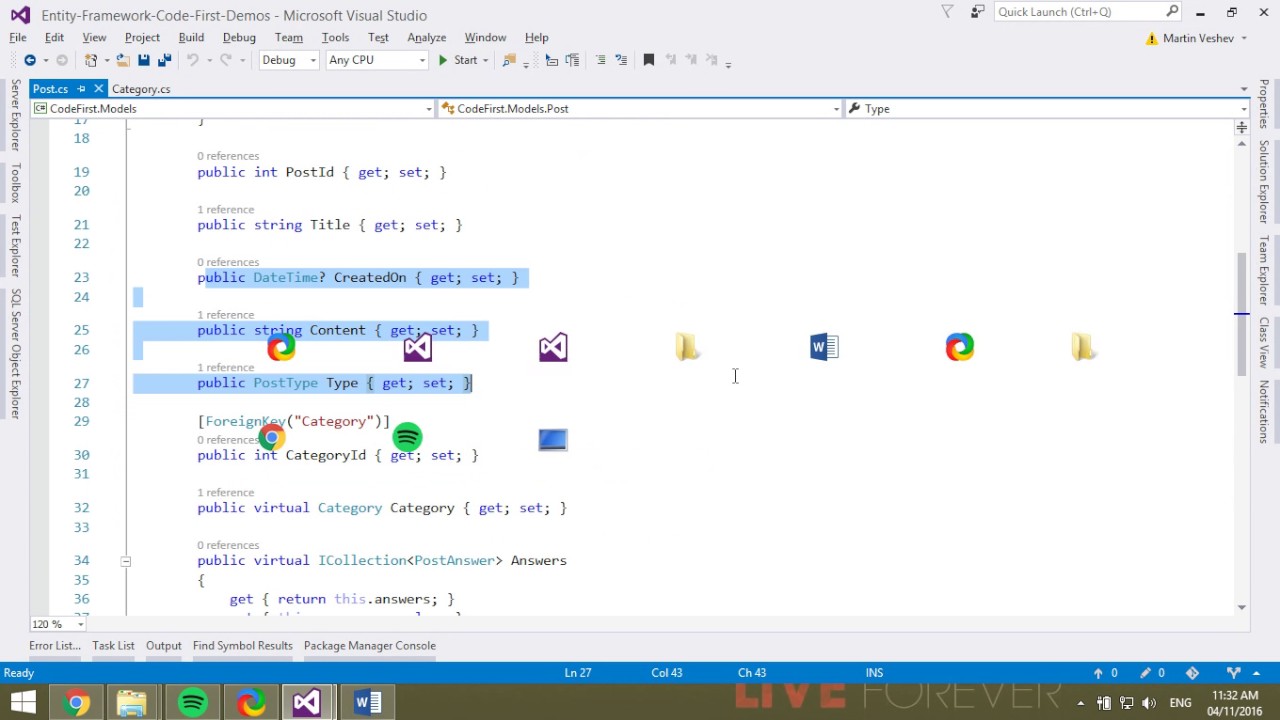This screenshot has height=720, width=1280.
Task: Click the volume icon in system tray
Action: tap(1149, 703)
